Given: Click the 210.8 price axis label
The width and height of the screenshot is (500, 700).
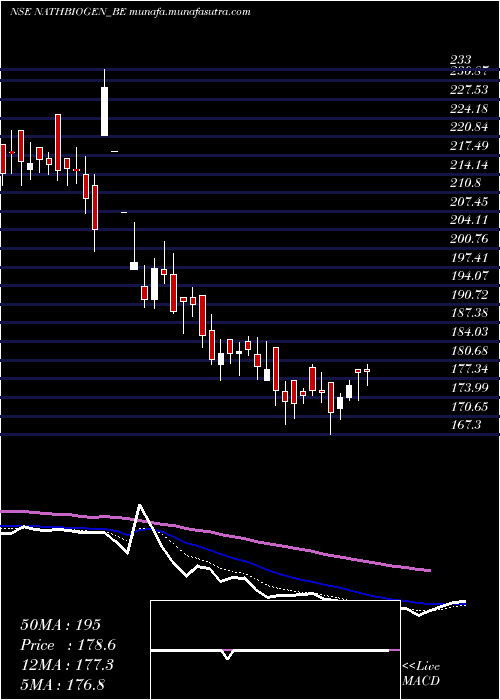Looking at the screenshot, I should coord(466,183).
